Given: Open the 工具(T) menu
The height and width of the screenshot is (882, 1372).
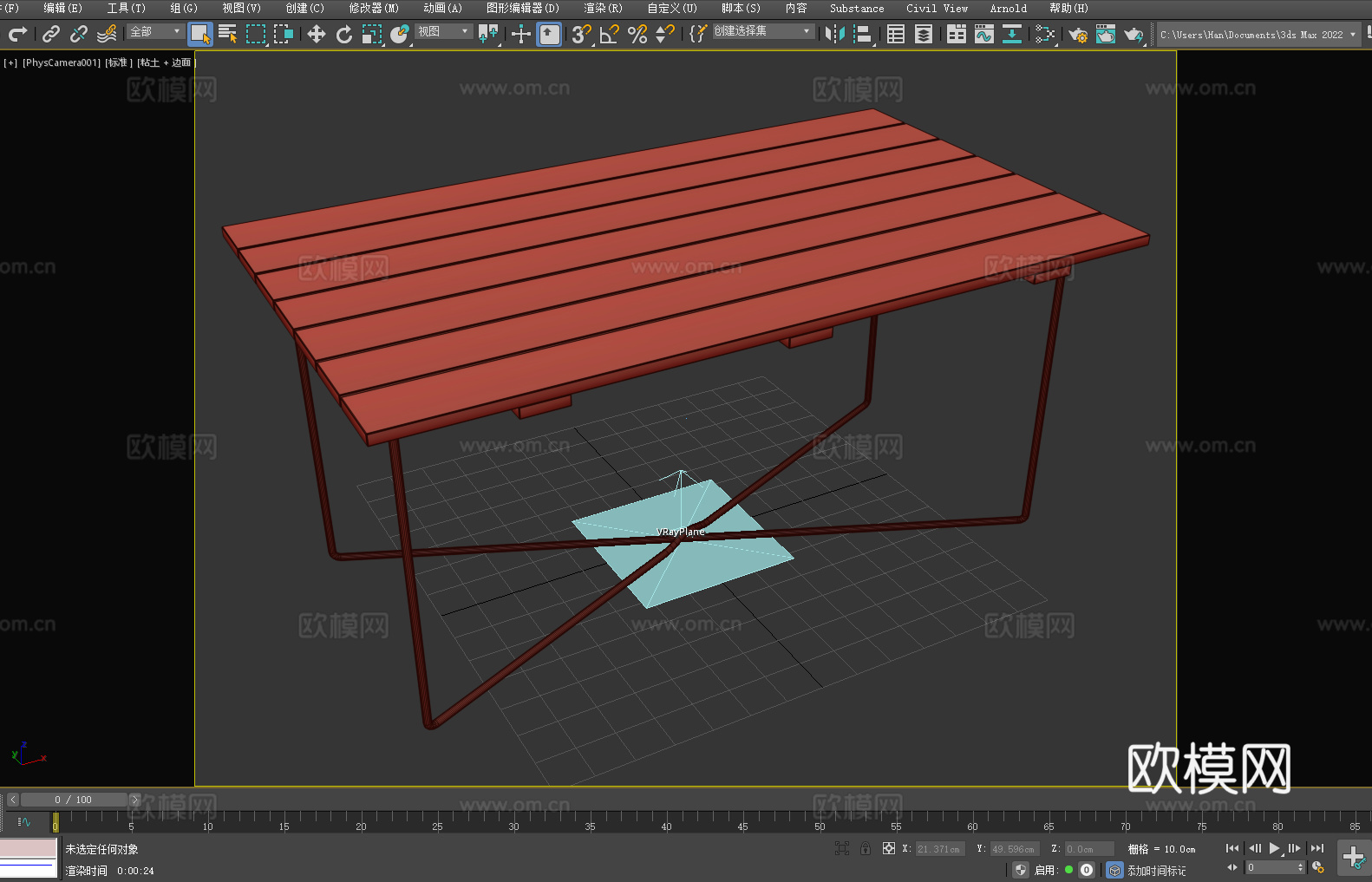Looking at the screenshot, I should (x=127, y=8).
